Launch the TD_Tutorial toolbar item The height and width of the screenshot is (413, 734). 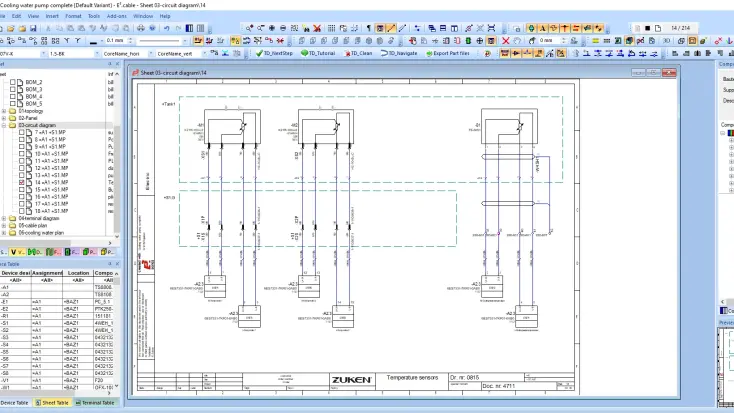320,52
